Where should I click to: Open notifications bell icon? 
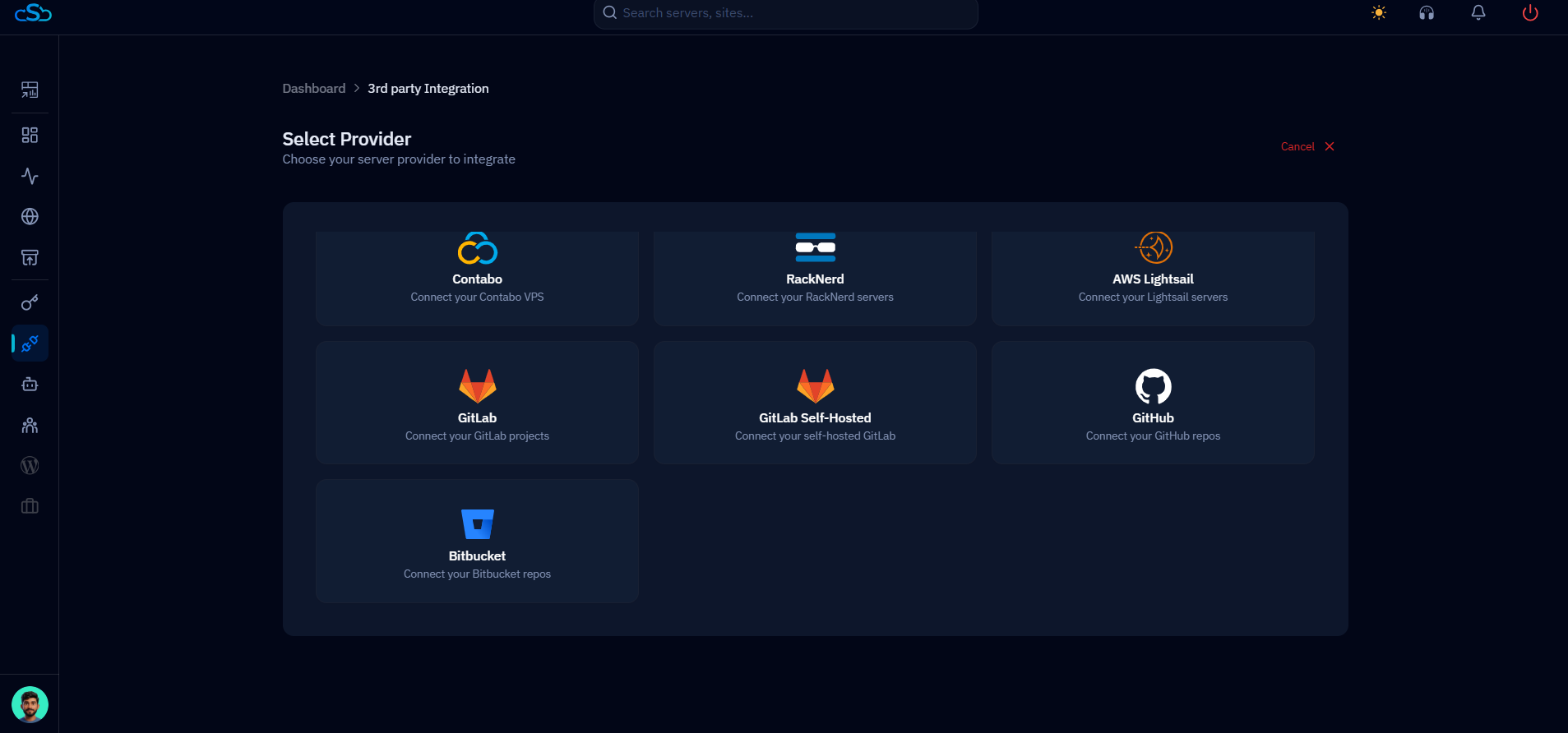click(x=1478, y=12)
